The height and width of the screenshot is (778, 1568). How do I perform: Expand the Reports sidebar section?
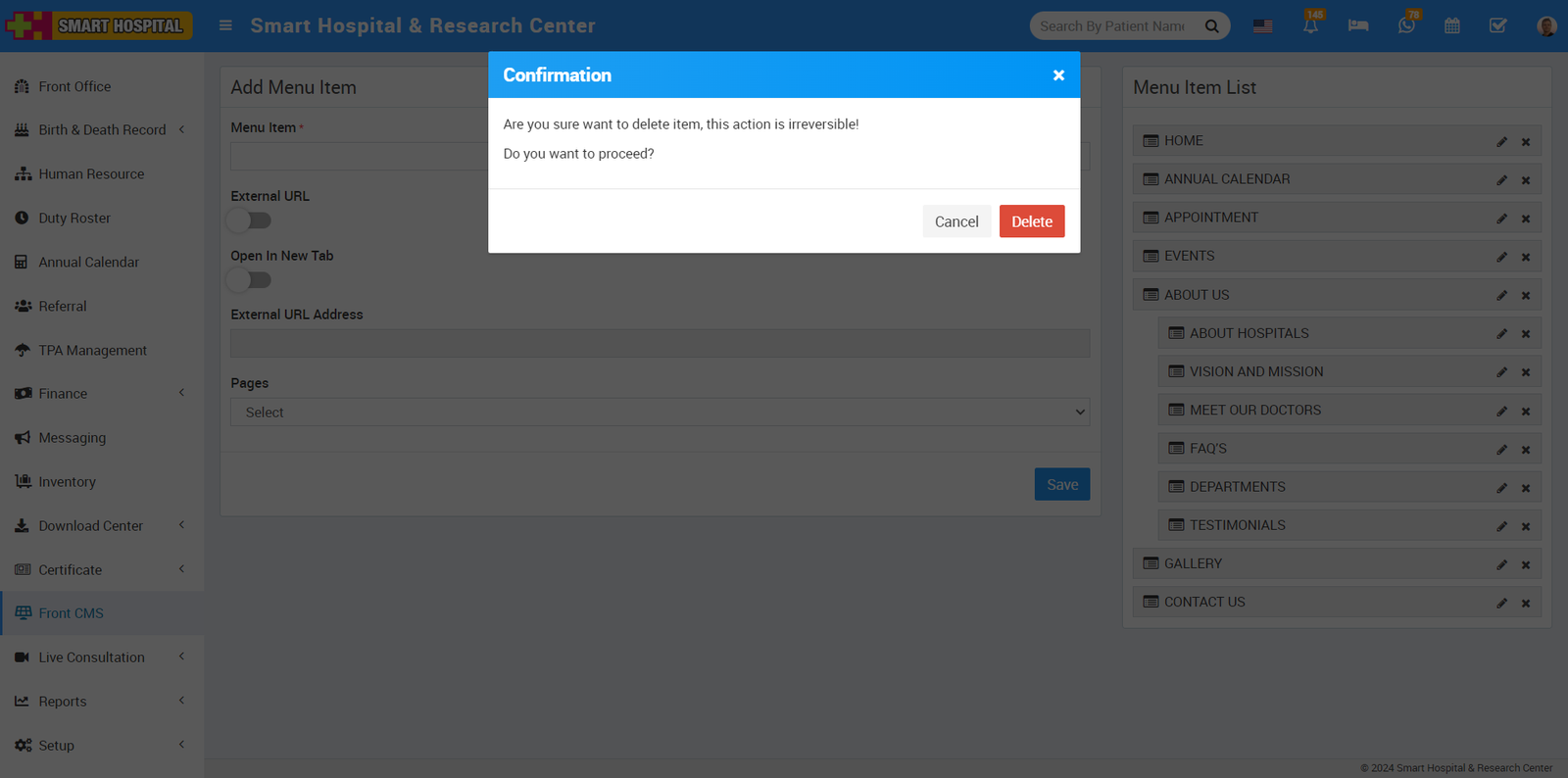point(63,702)
